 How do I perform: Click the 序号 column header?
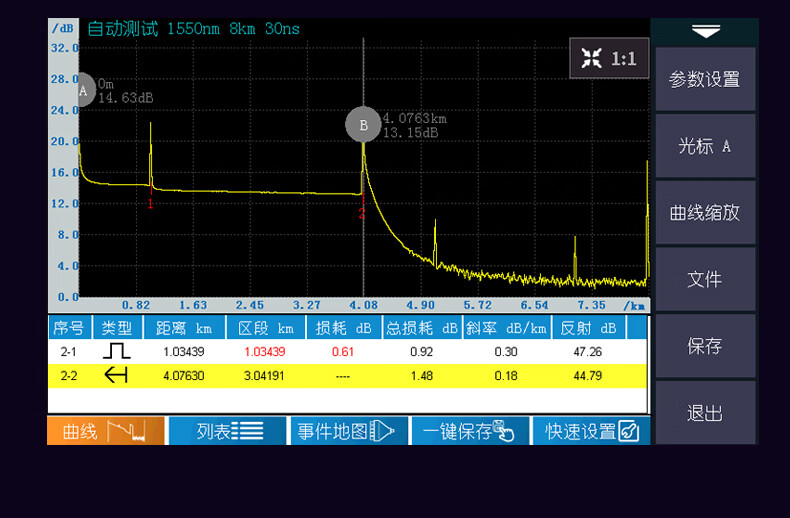tap(70, 329)
